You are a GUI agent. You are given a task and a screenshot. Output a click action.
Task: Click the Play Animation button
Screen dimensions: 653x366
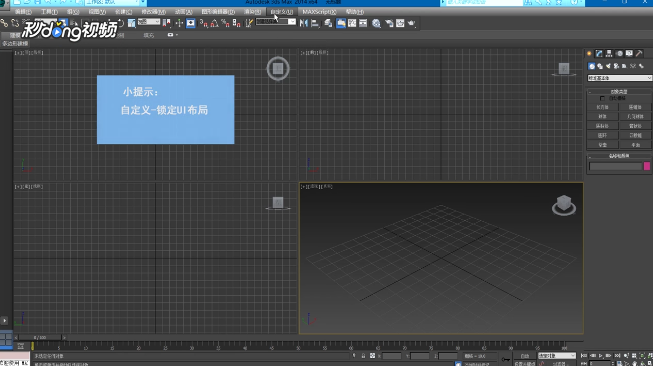pos(601,356)
